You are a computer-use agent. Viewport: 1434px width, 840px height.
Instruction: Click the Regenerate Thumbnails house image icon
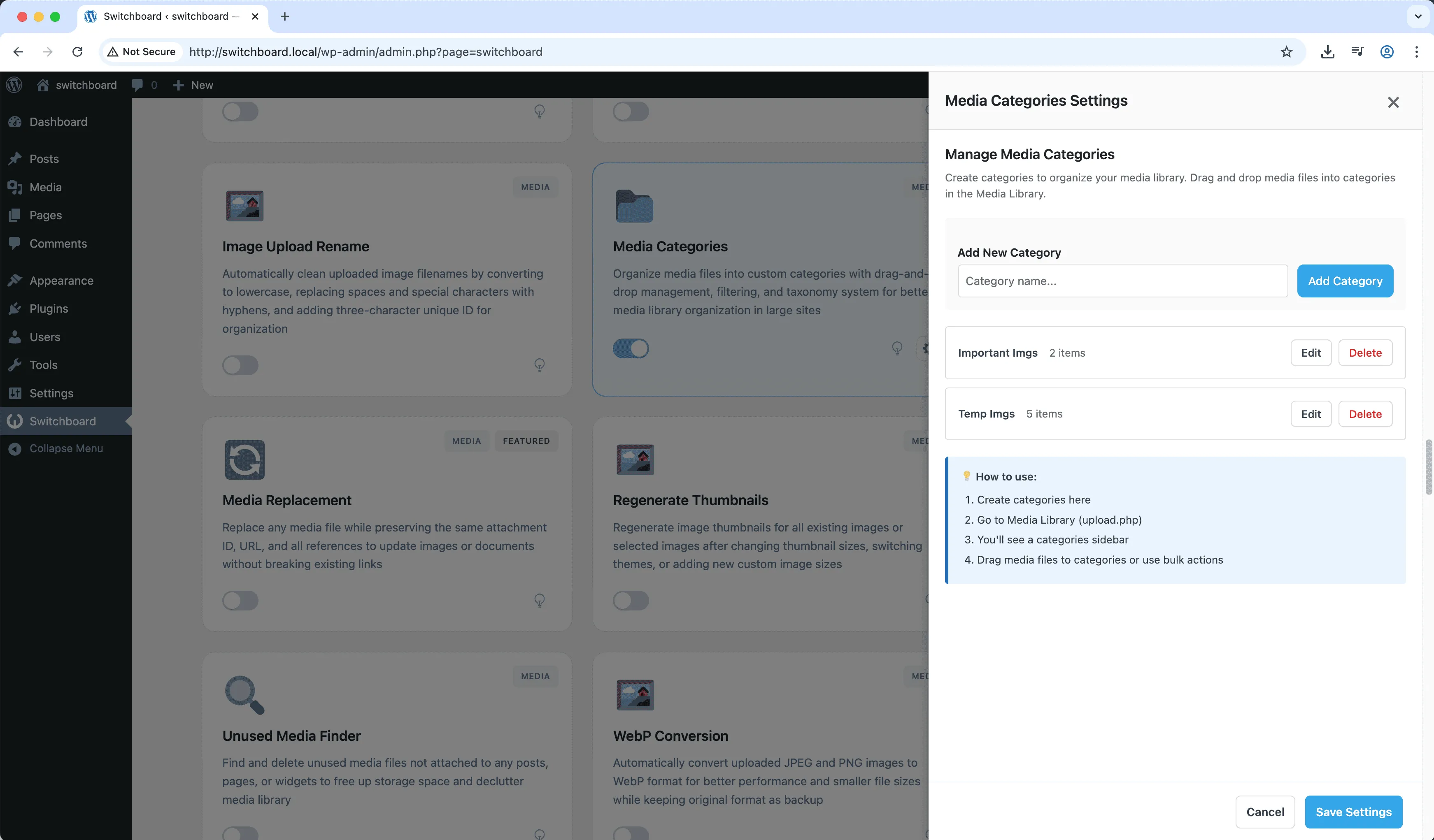[x=636, y=459]
